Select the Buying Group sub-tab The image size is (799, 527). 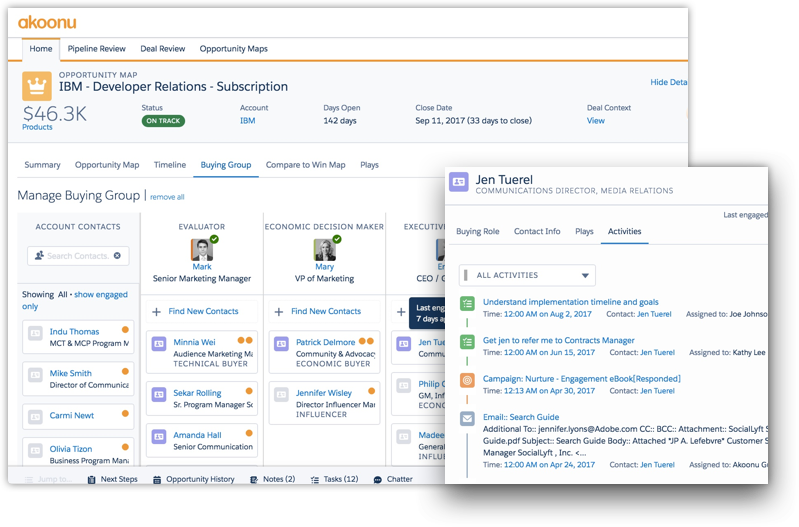(226, 165)
